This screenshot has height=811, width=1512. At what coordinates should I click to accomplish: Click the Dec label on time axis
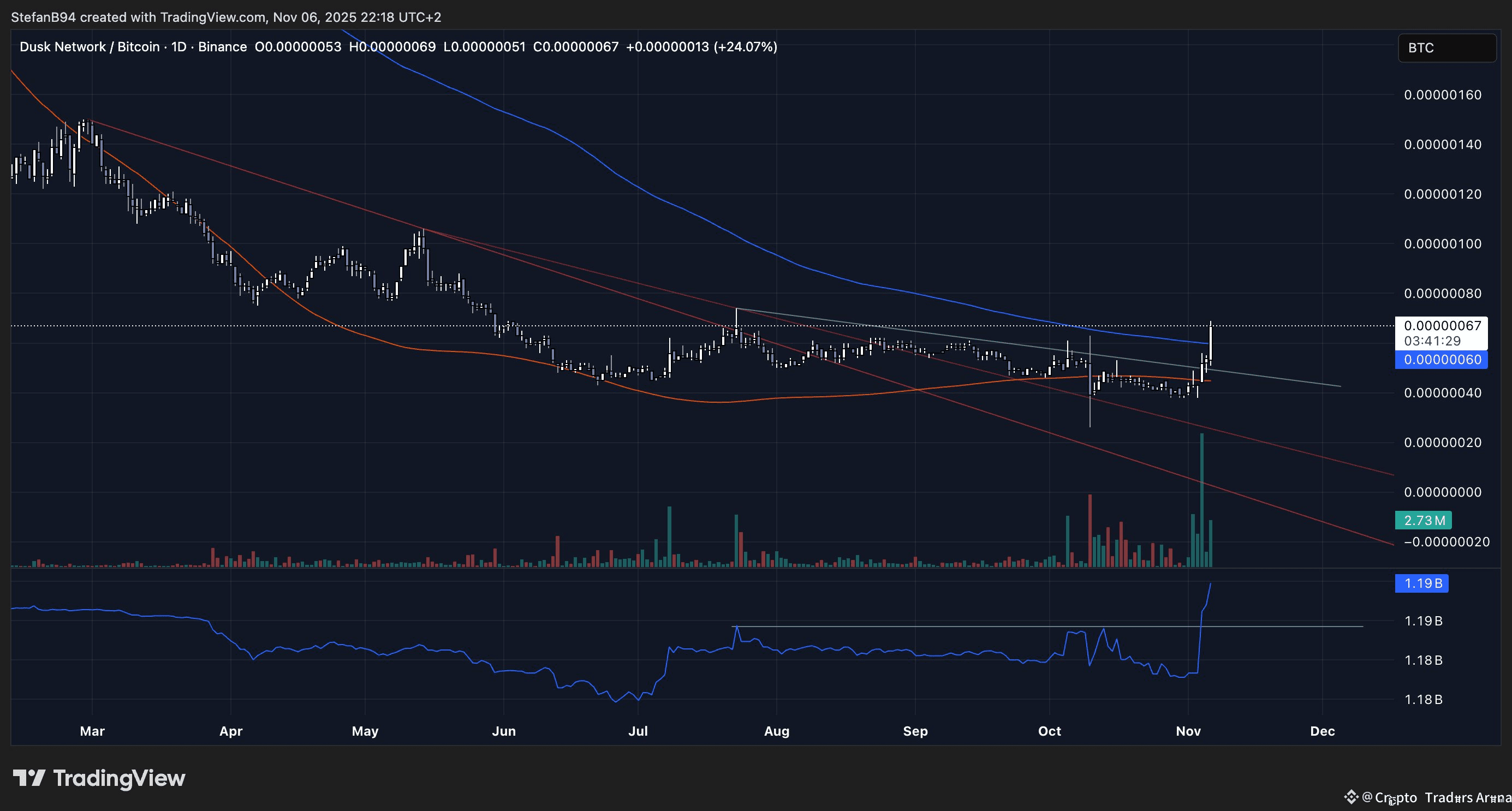pos(1323,731)
